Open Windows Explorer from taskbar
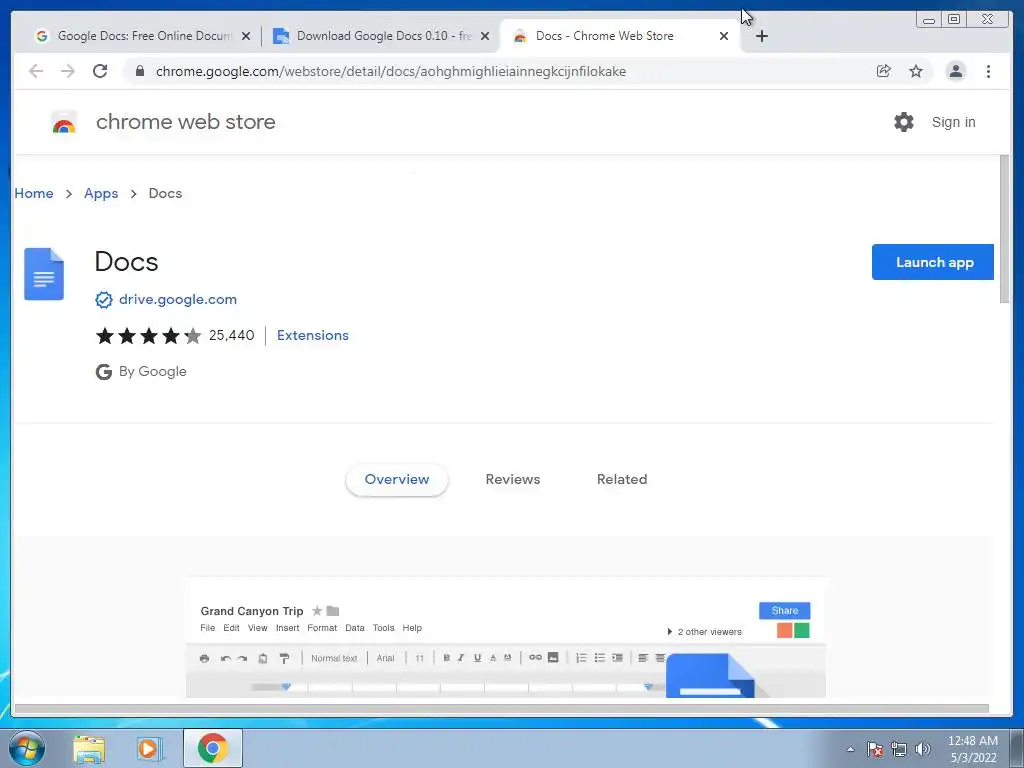This screenshot has height=768, width=1024. click(x=89, y=748)
